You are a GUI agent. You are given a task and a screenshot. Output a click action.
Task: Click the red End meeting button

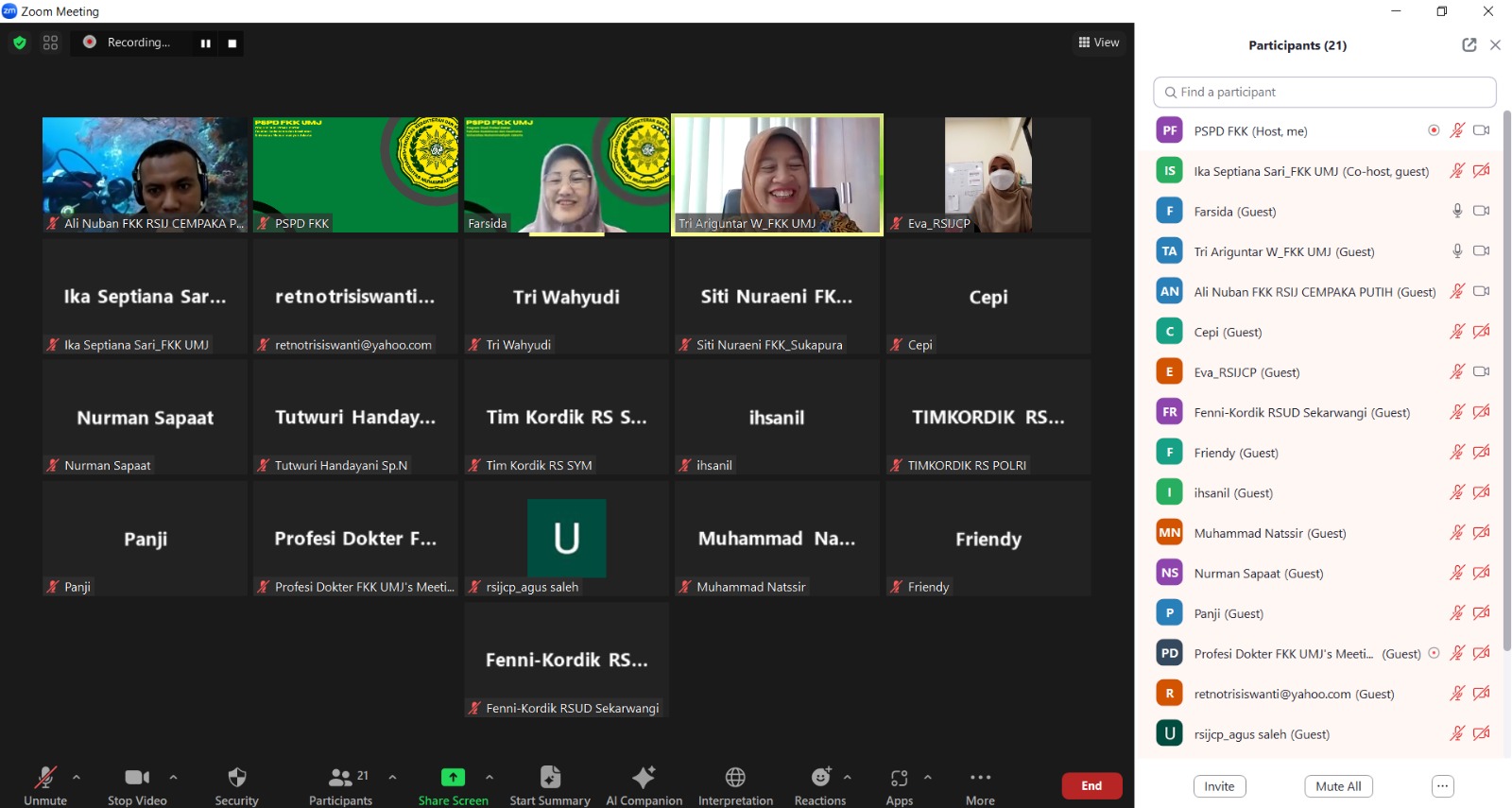[1091, 785]
